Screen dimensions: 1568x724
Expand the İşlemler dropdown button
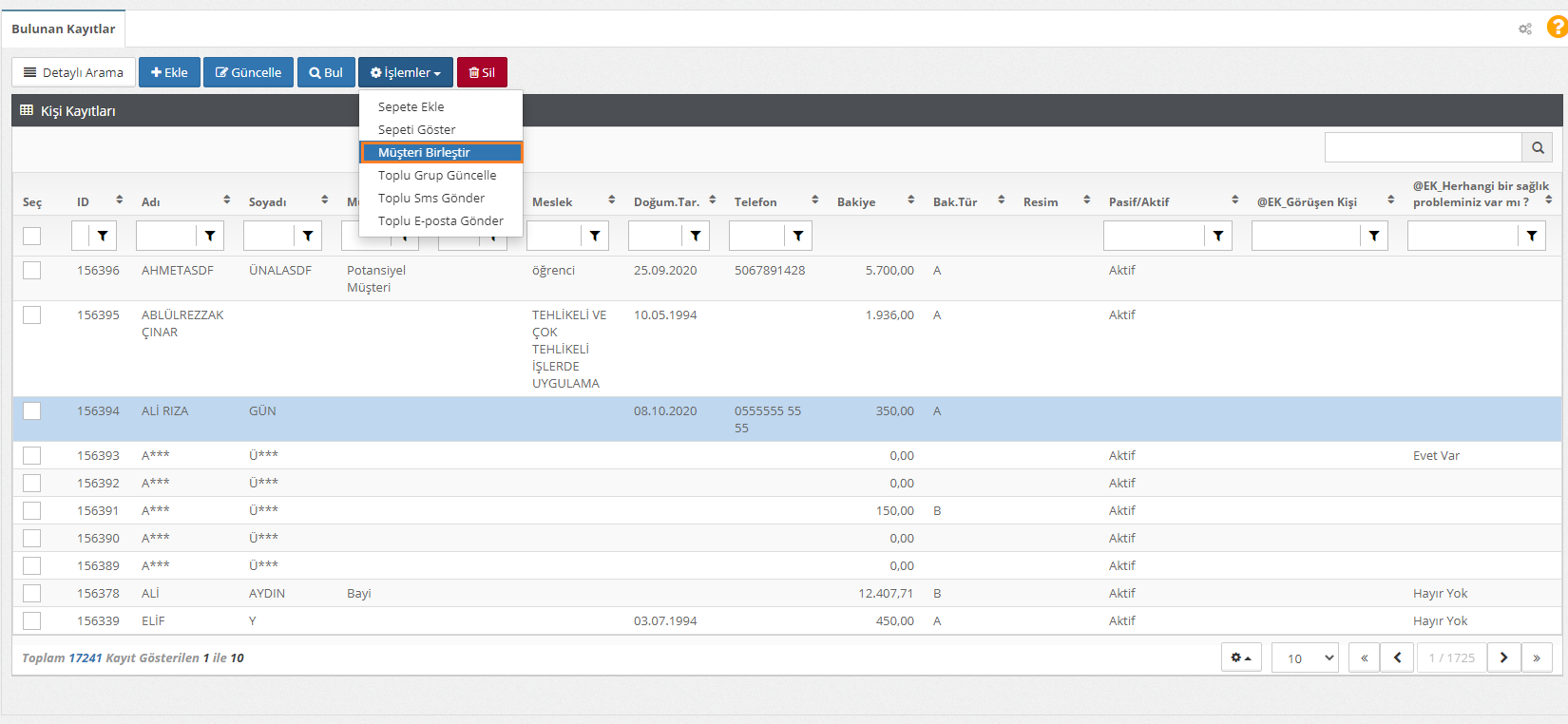pyautogui.click(x=406, y=72)
